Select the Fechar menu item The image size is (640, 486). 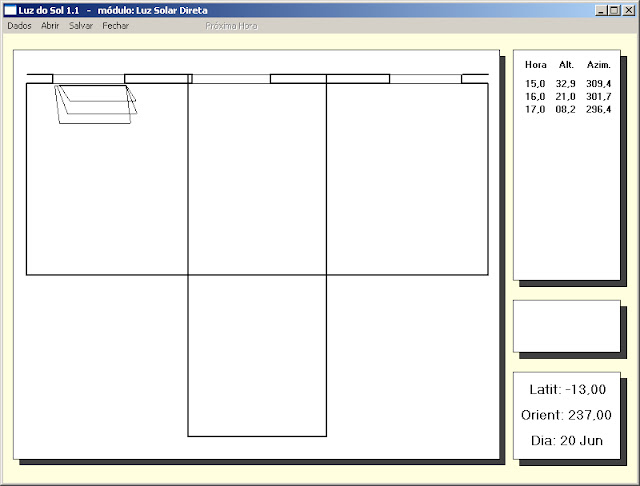tap(116, 26)
